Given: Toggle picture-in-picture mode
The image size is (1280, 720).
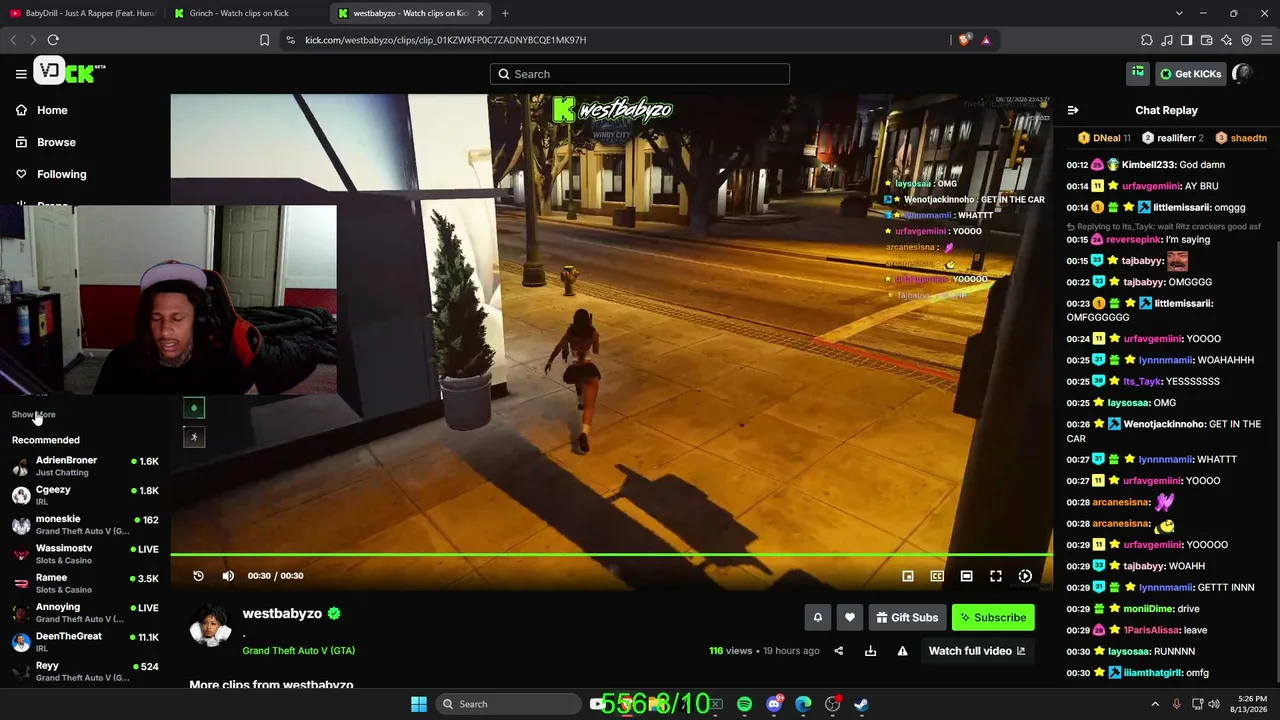Looking at the screenshot, I should (x=908, y=576).
